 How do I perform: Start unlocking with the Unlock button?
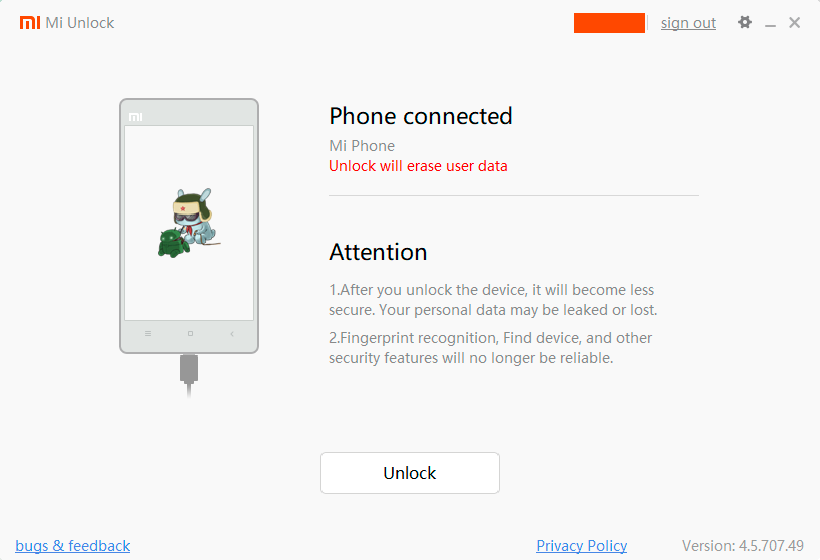[409, 473]
